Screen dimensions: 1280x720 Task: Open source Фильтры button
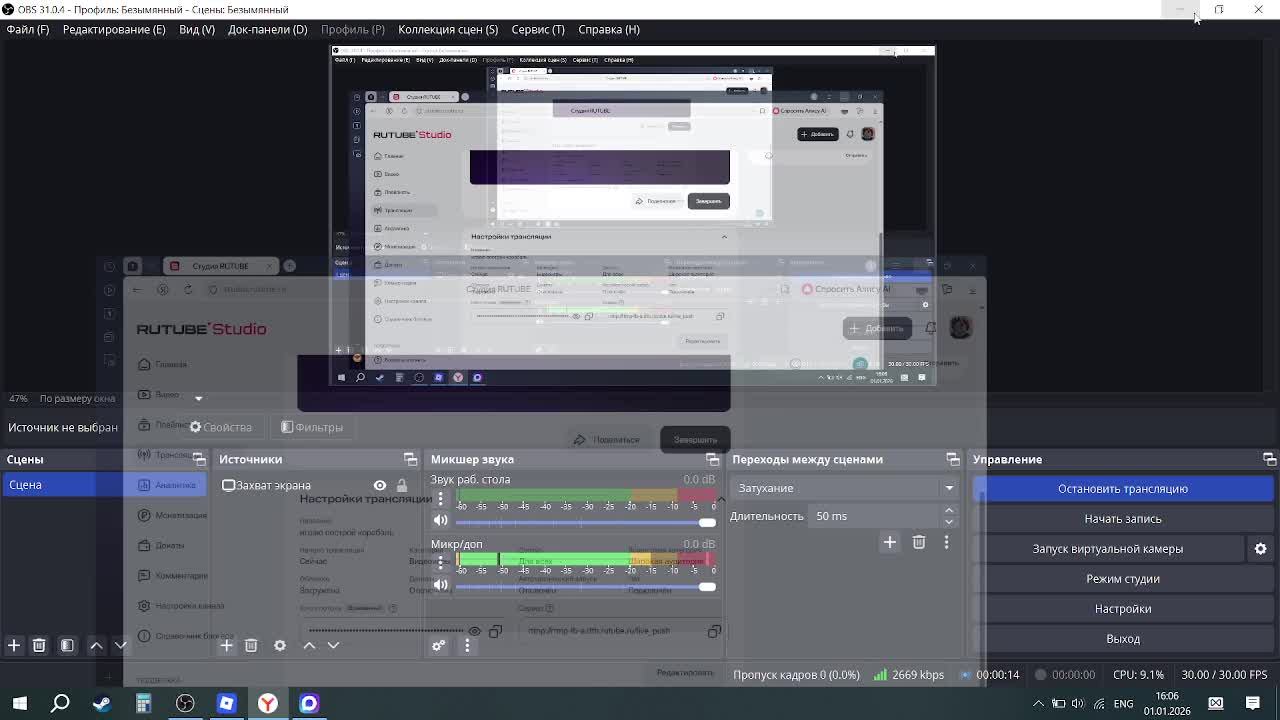pyautogui.click(x=312, y=427)
